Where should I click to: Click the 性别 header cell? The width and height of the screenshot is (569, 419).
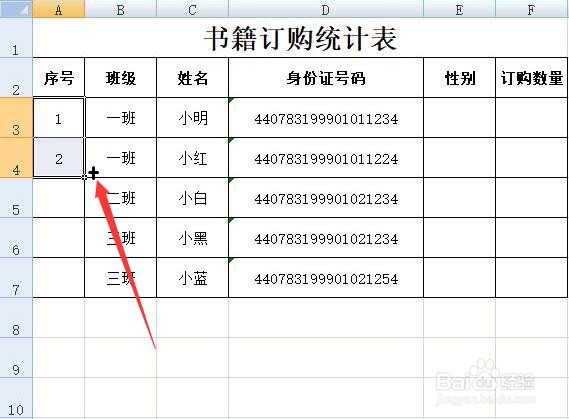(459, 77)
